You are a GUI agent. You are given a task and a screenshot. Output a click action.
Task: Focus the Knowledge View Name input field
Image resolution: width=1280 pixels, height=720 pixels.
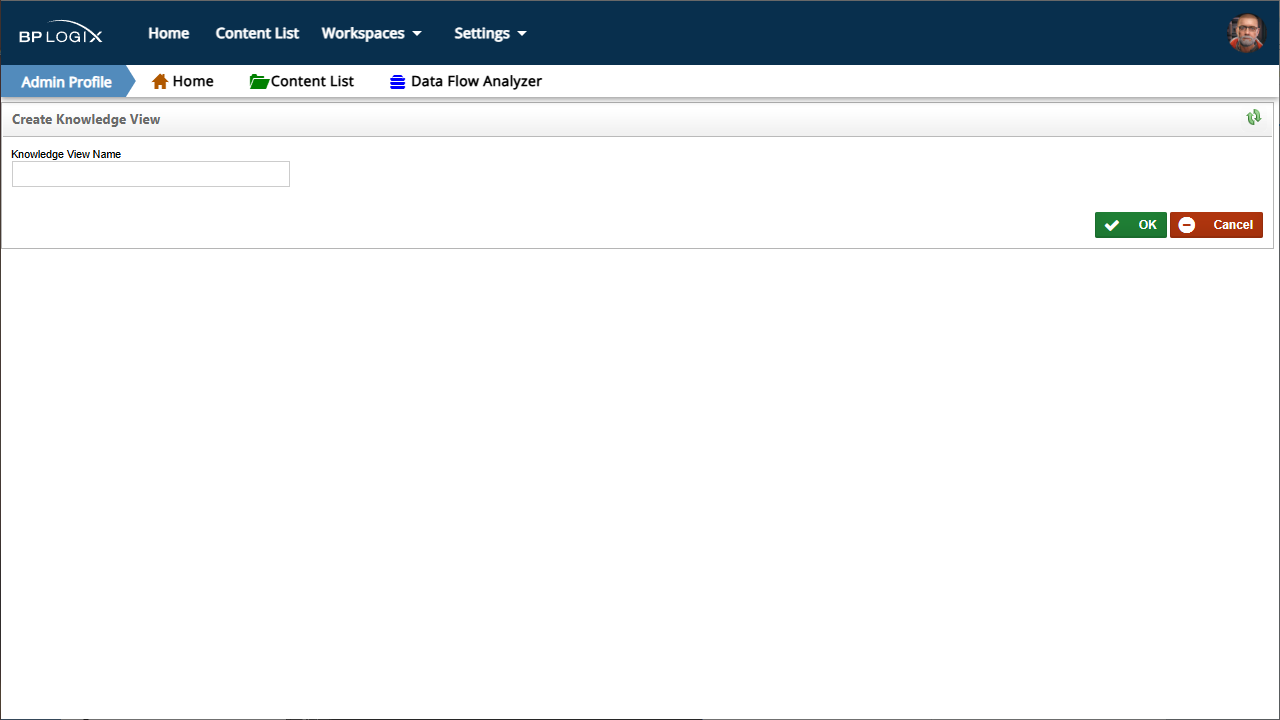pyautogui.click(x=151, y=174)
